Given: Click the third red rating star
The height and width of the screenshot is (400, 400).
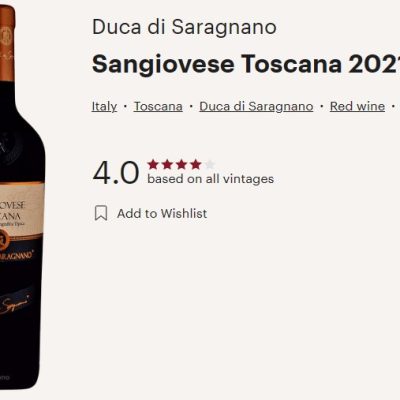Looking at the screenshot, I should [x=182, y=164].
